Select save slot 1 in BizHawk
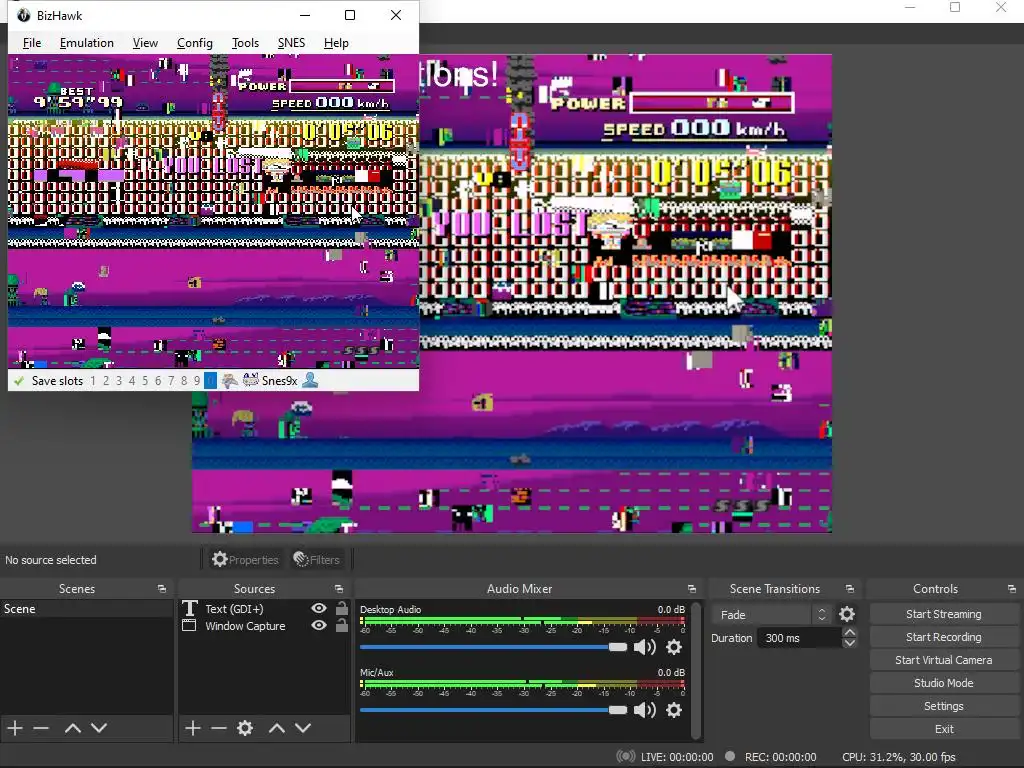Viewport: 1024px width, 768px height. point(93,381)
